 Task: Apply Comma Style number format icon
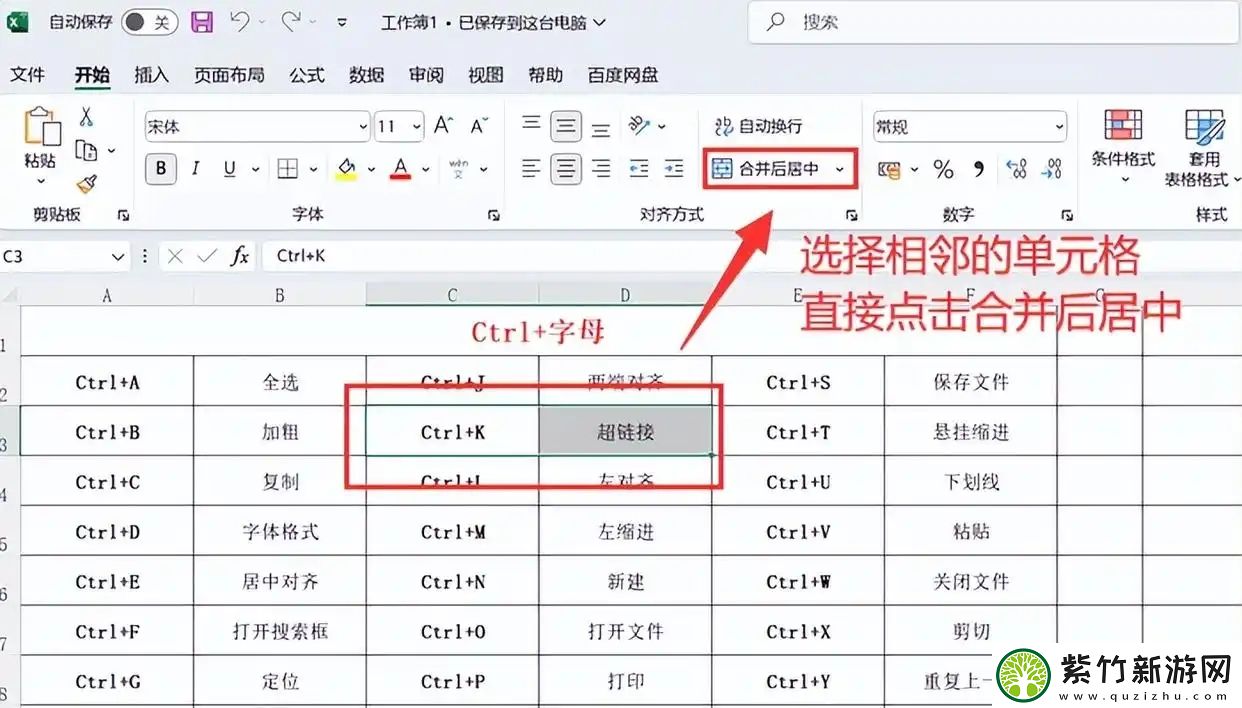(979, 170)
